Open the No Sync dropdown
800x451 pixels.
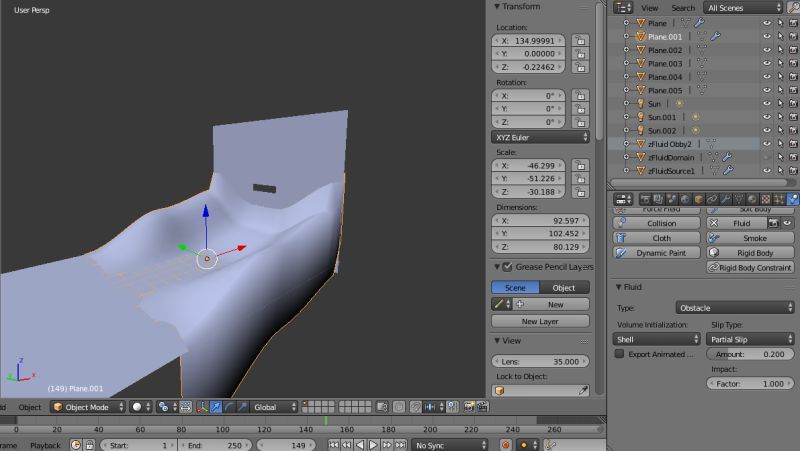(450, 445)
